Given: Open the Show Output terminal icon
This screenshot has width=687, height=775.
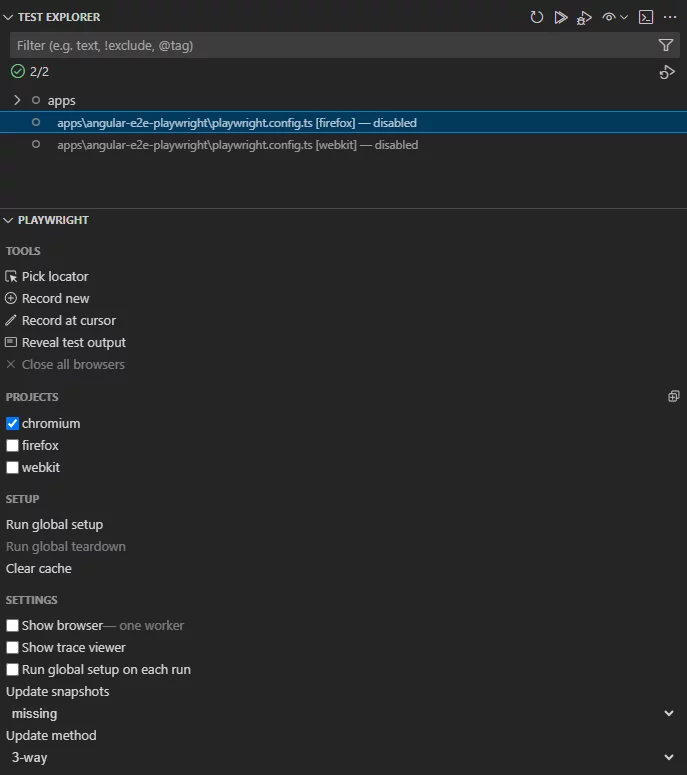Looking at the screenshot, I should (646, 17).
